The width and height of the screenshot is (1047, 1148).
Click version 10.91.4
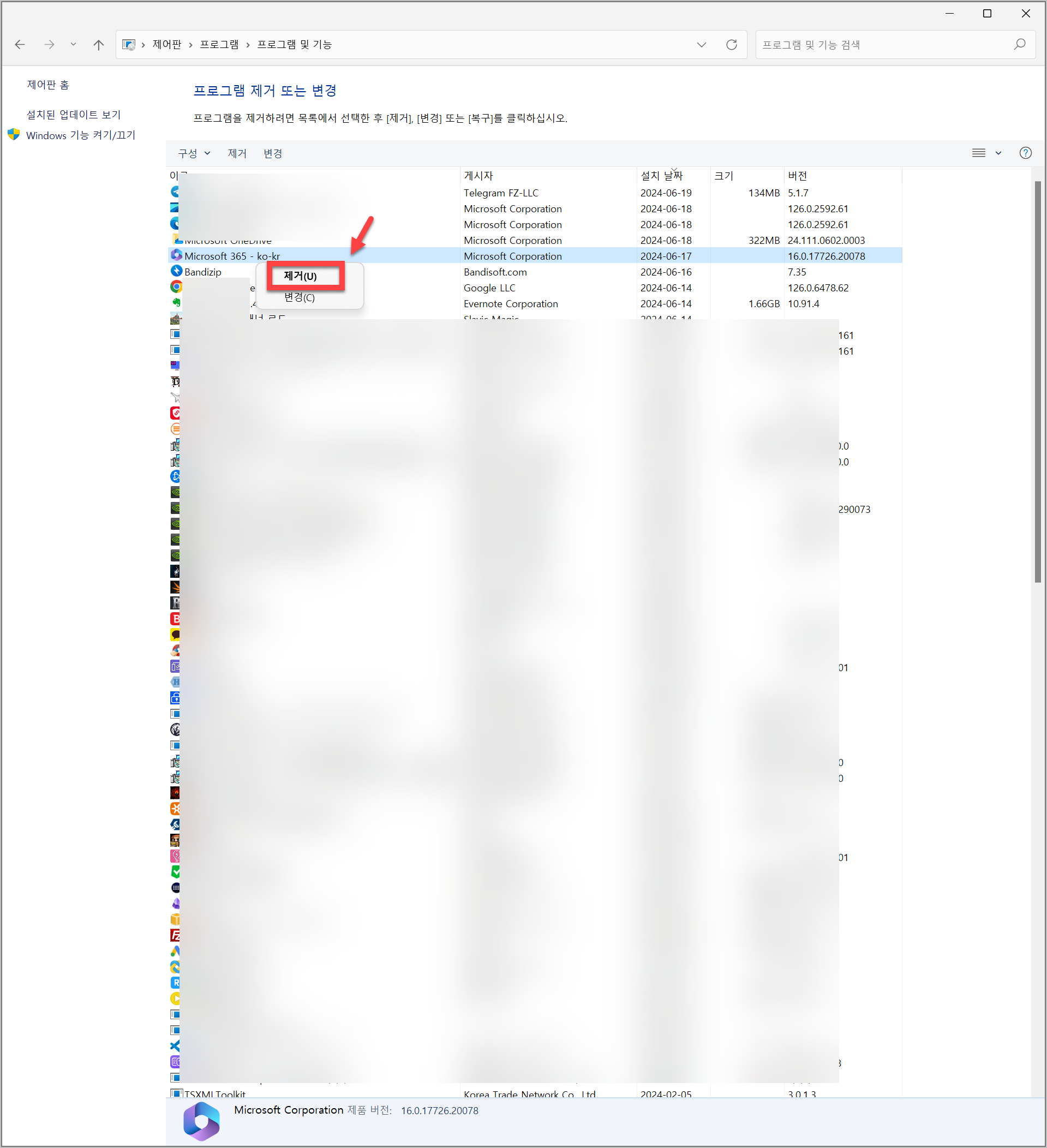[803, 303]
